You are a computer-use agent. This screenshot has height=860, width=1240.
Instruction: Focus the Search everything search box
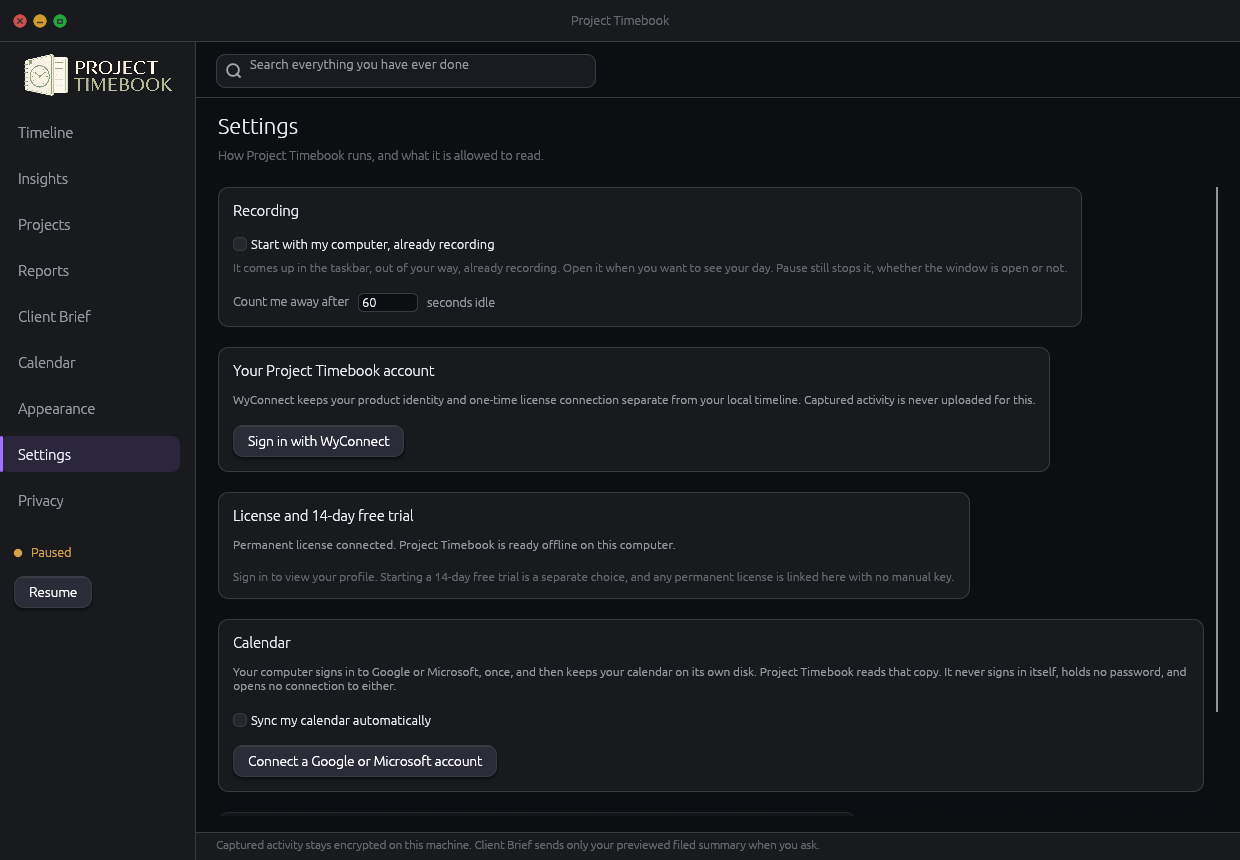(x=406, y=71)
